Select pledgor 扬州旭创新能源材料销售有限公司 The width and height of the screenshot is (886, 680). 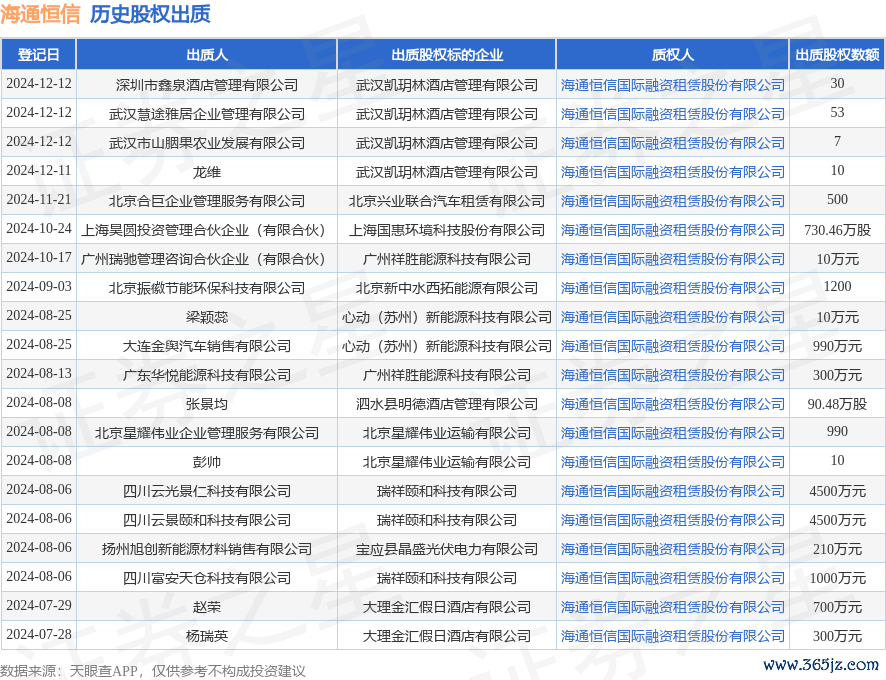pos(207,549)
